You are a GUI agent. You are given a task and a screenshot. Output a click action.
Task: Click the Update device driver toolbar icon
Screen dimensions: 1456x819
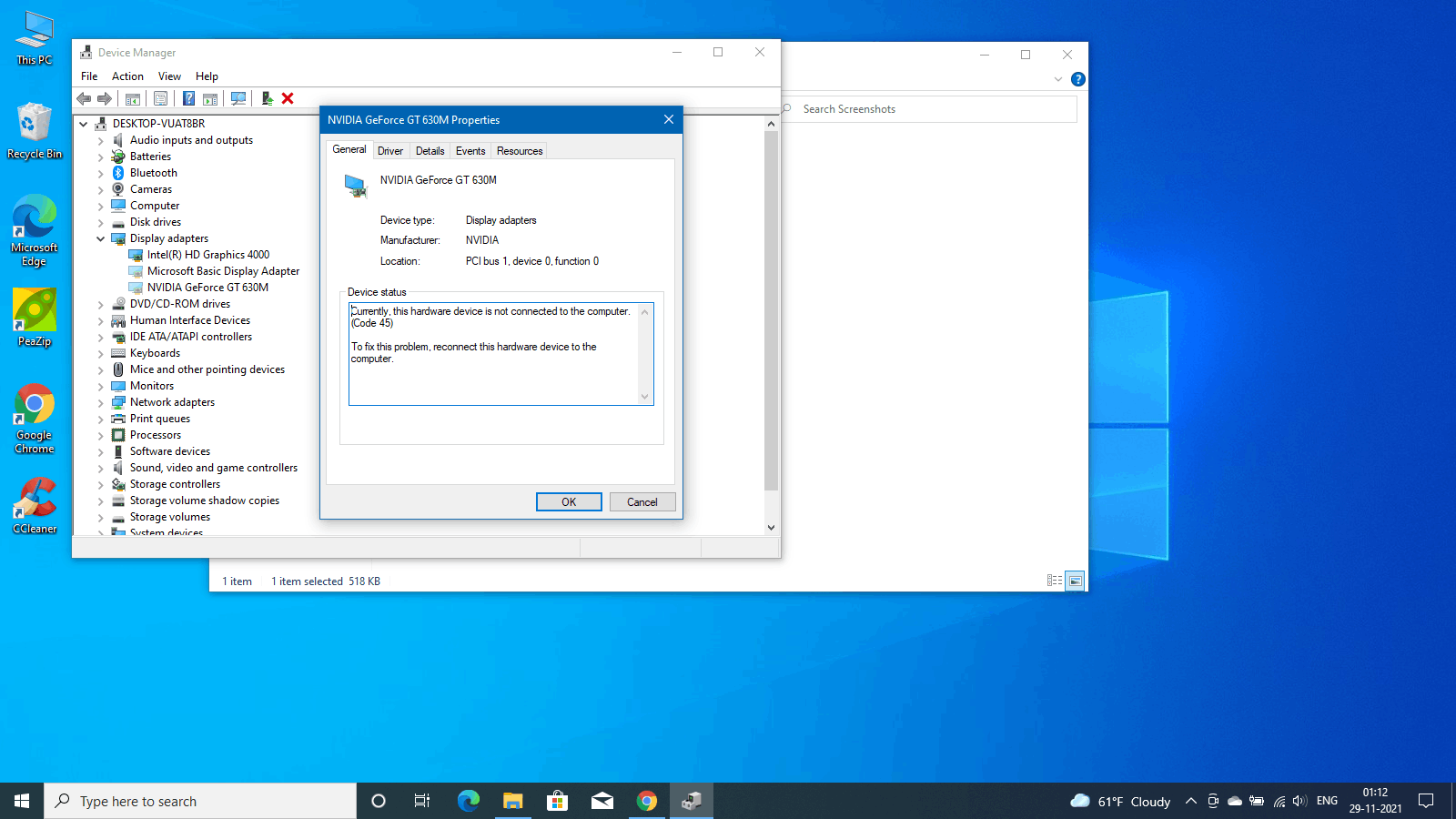[267, 98]
